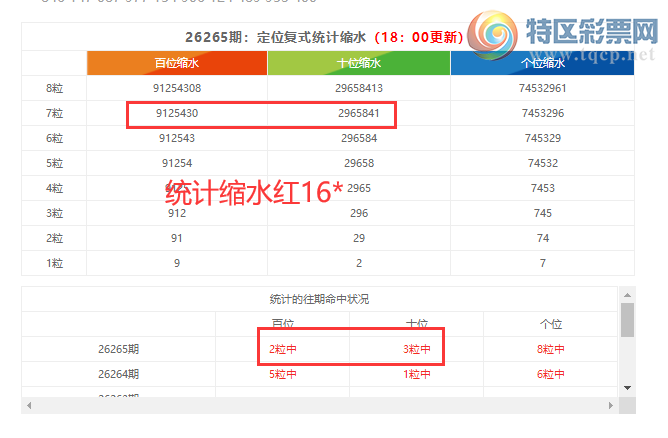668x438 pixels.
Task: Click cell value 29 in 2粒 row
Action: click(359, 238)
